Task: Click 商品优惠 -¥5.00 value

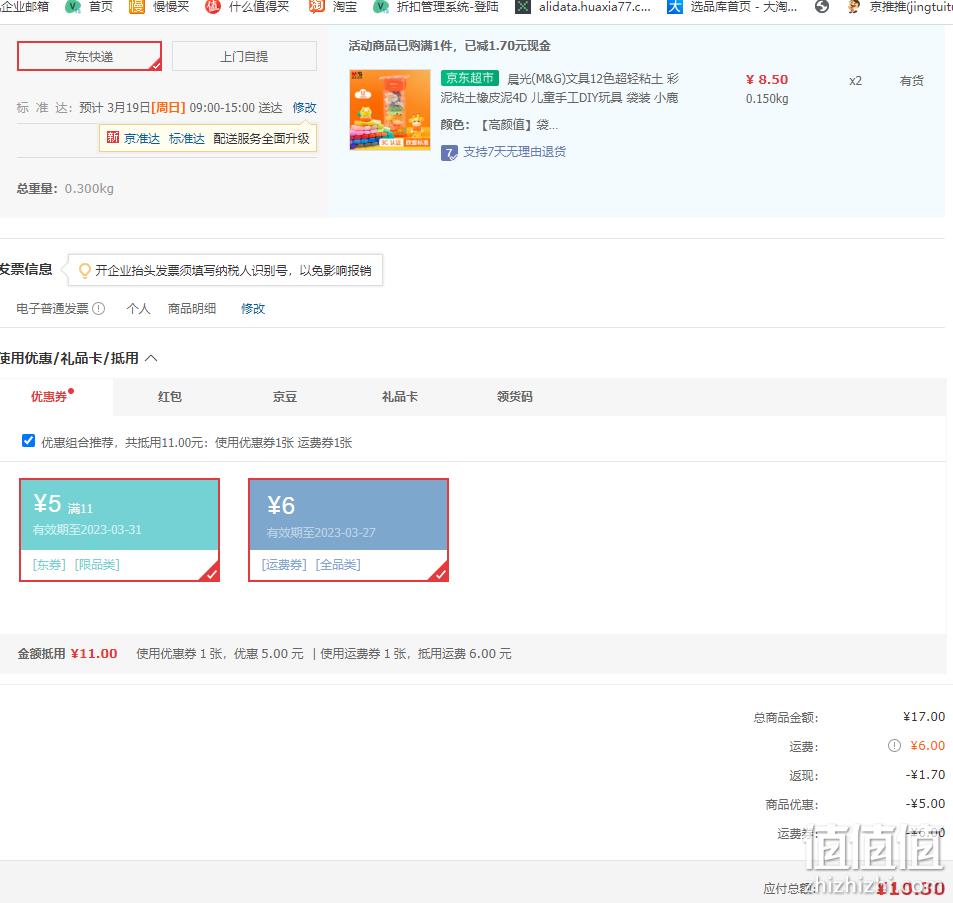Action: [925, 804]
